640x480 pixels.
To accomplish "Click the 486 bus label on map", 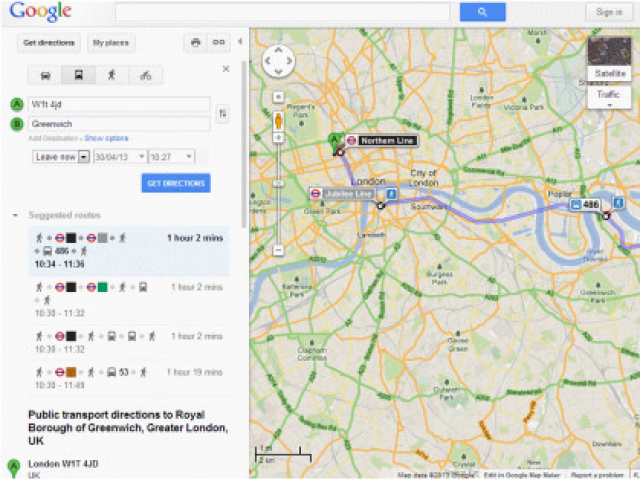I will 585,204.
